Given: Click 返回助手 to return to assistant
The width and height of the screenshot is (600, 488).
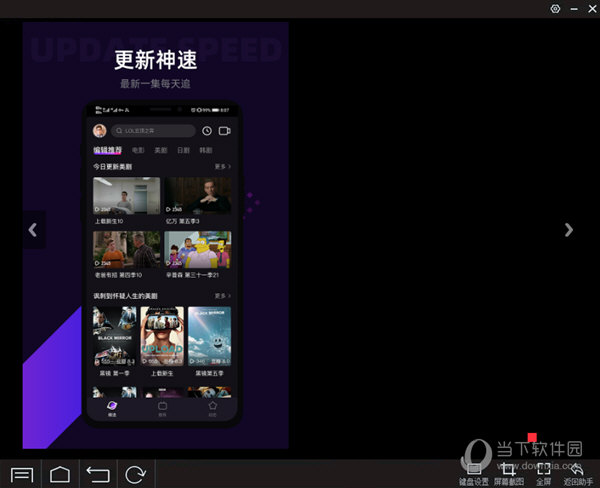Looking at the screenshot, I should click(x=578, y=474).
